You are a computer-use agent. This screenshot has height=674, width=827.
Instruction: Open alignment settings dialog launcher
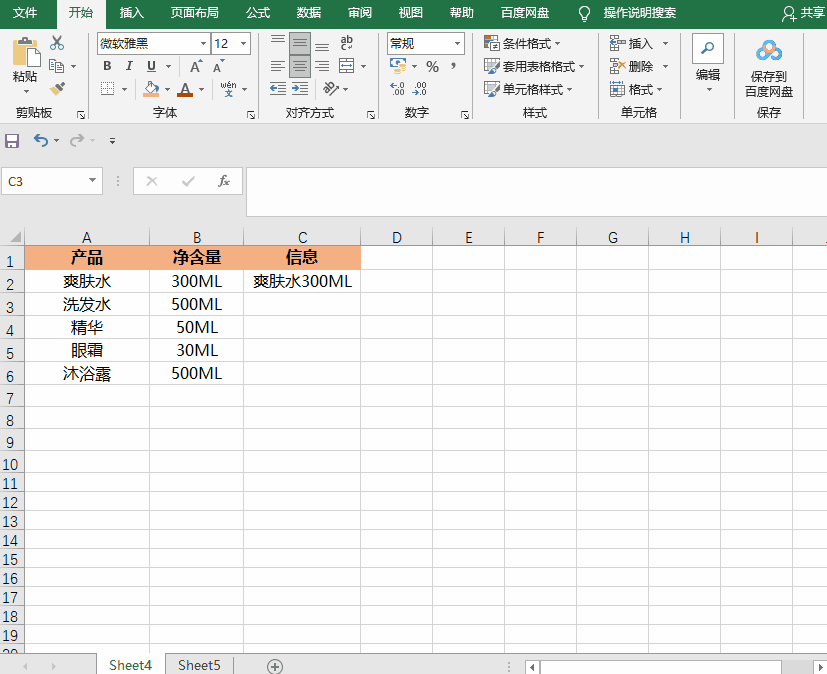[x=371, y=114]
